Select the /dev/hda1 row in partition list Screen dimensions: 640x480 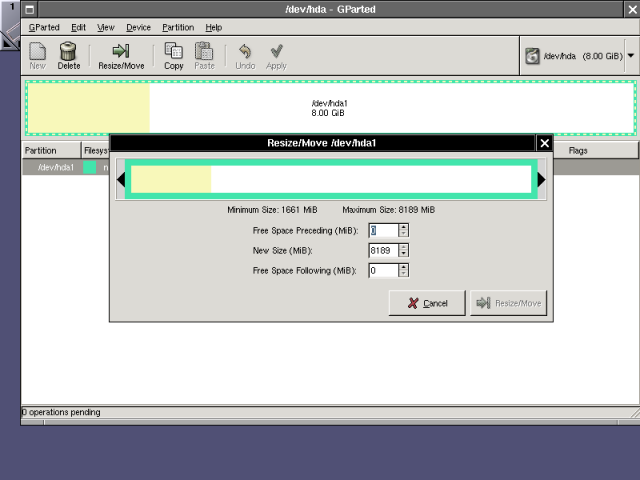pos(65,167)
